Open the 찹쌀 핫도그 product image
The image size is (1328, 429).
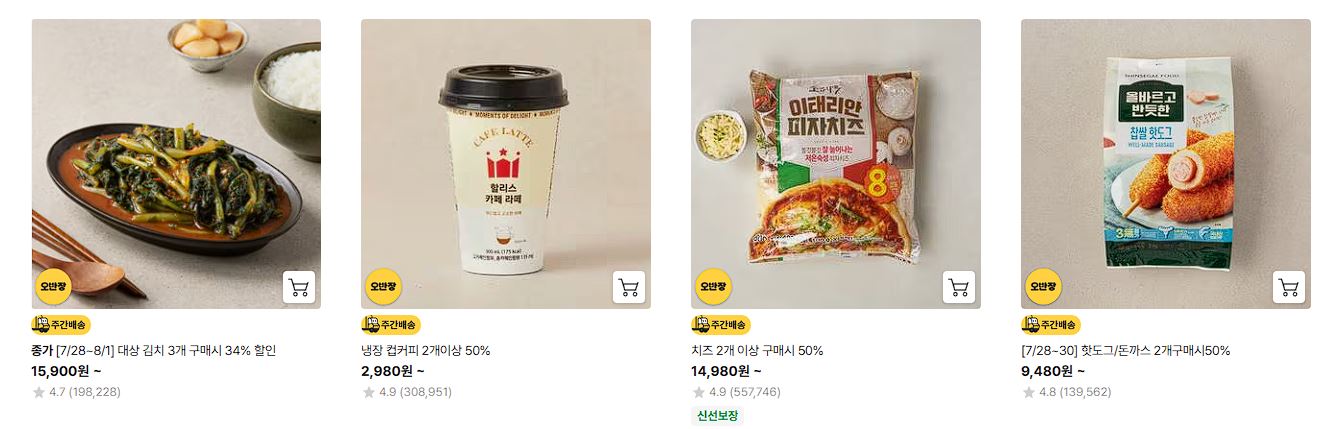pyautogui.click(x=1166, y=164)
